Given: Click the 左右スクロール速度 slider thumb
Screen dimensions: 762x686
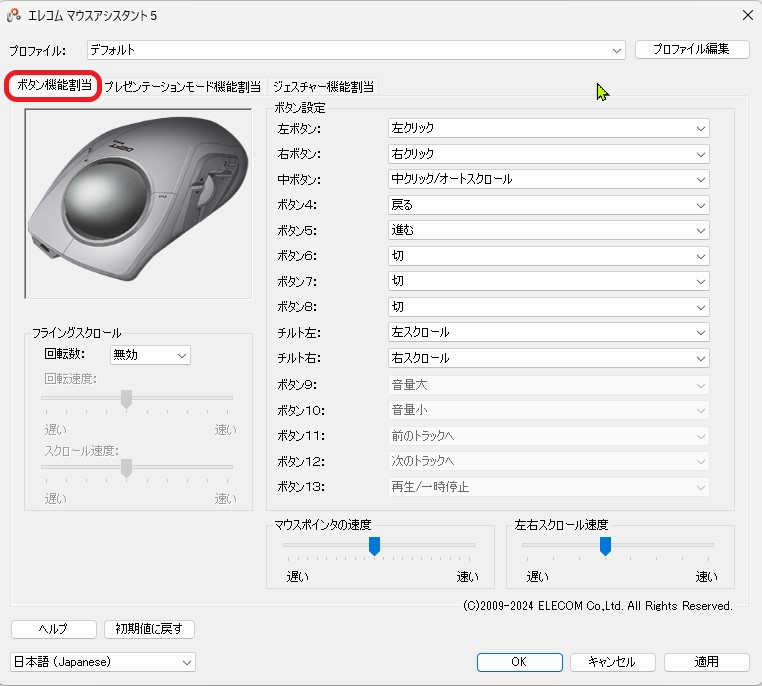Looking at the screenshot, I should (x=605, y=546).
